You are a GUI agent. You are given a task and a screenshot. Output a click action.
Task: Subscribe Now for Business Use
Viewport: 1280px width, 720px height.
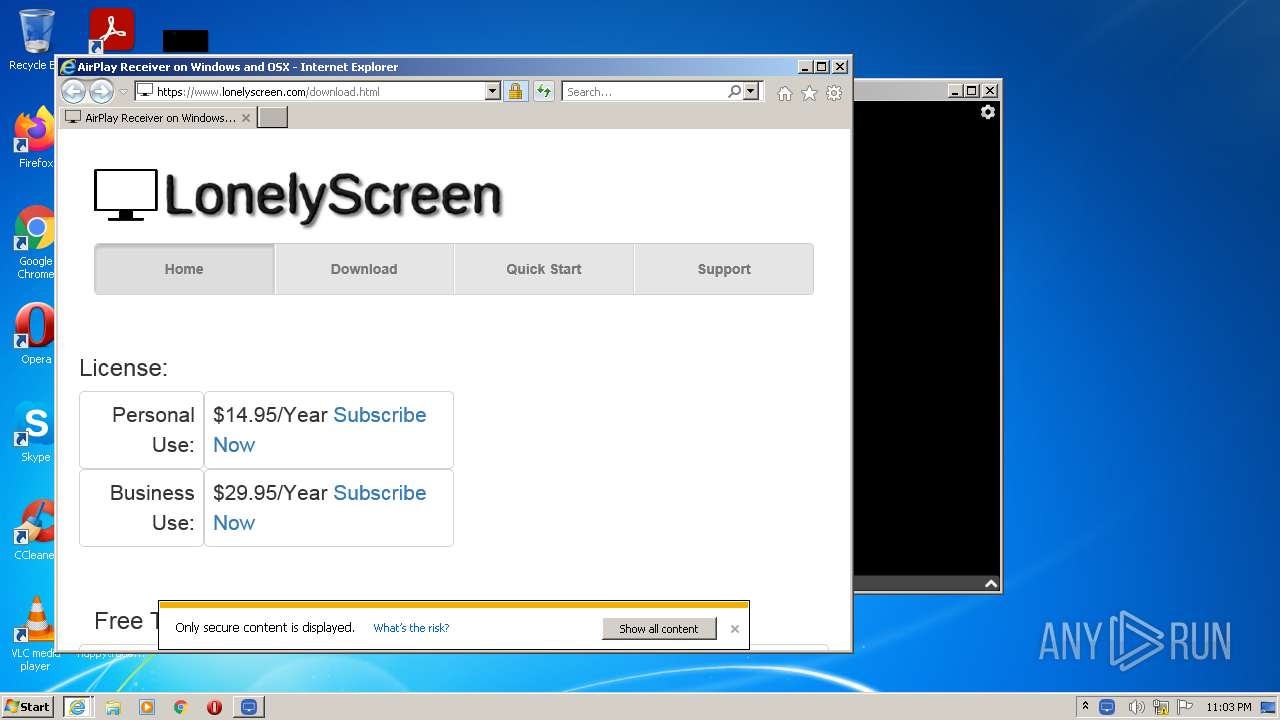(x=380, y=493)
